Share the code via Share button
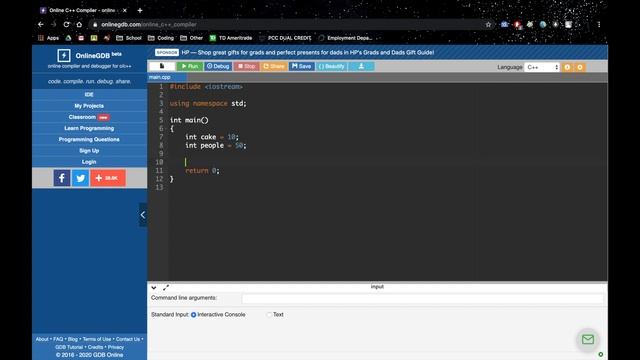The height and width of the screenshot is (360, 640). [274, 66]
